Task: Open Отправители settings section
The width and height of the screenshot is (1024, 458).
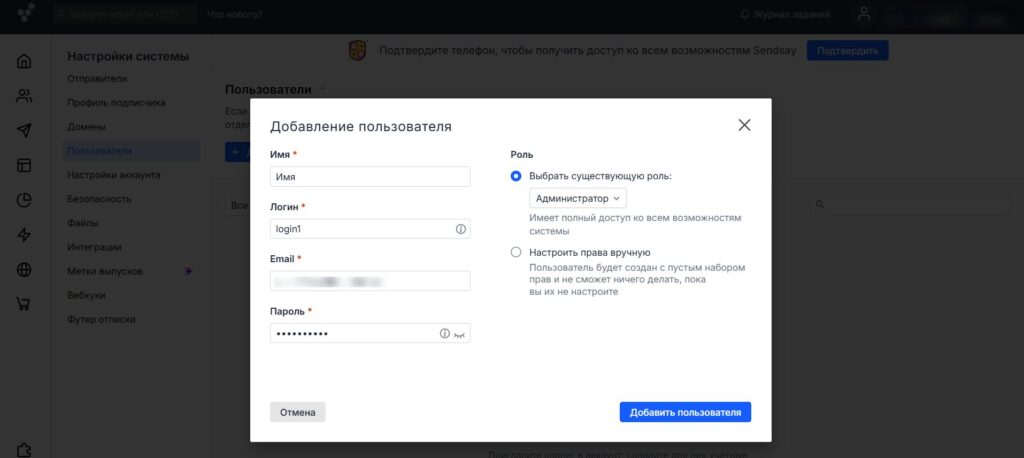Action: point(97,78)
